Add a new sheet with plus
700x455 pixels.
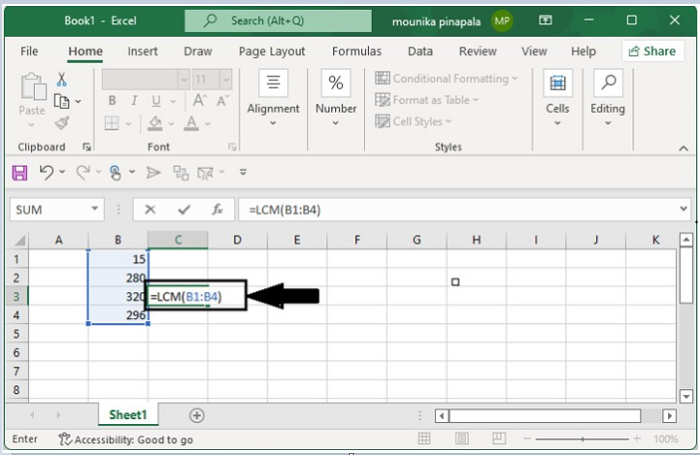(196, 415)
